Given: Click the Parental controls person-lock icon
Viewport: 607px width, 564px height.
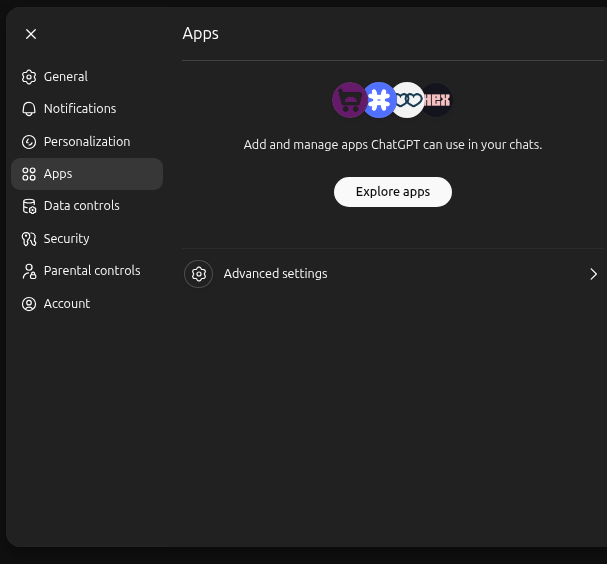Looking at the screenshot, I should [x=29, y=271].
